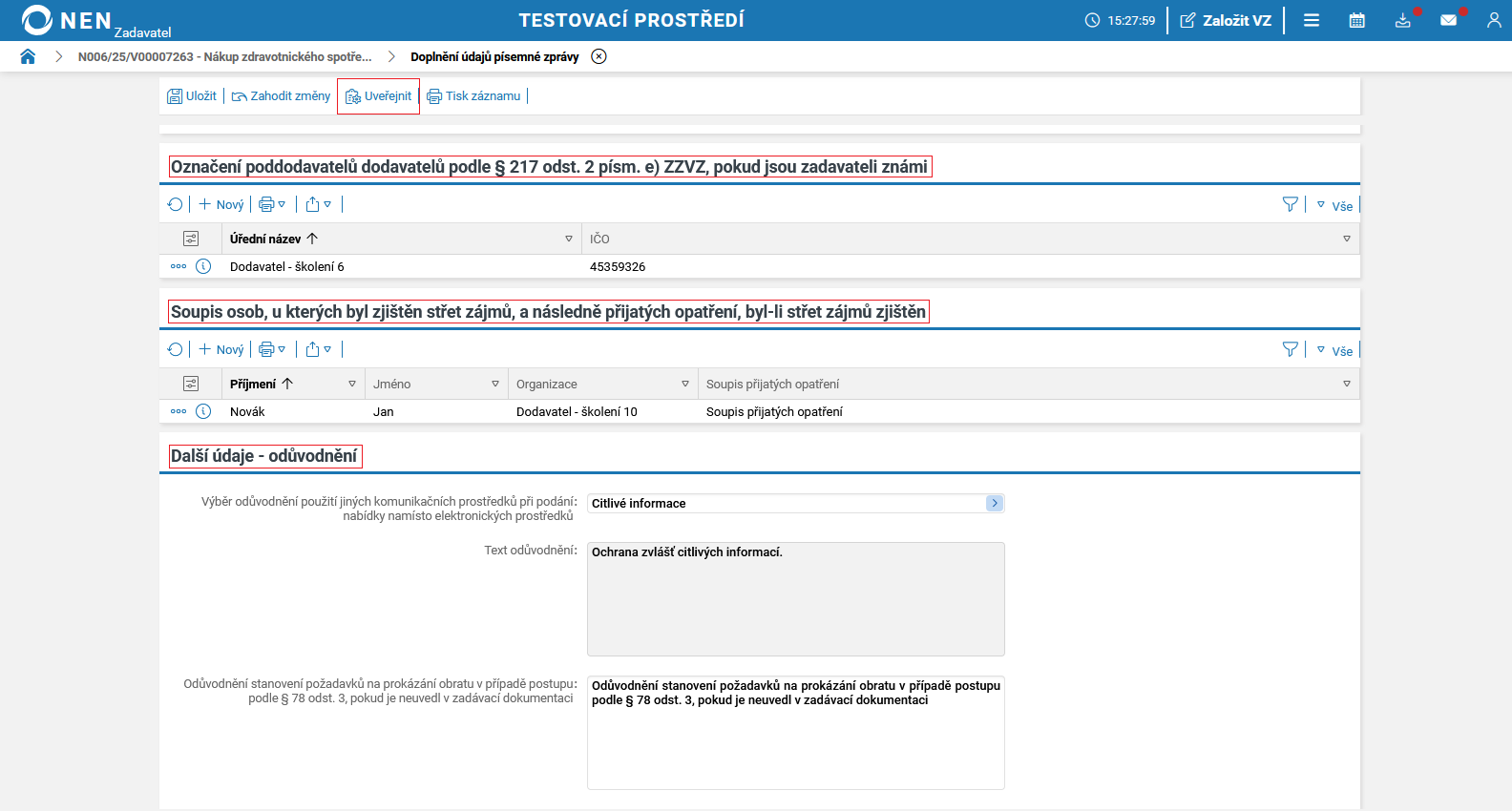The image size is (1512, 812).
Task: Open messages envelope icon
Action: point(1448,20)
